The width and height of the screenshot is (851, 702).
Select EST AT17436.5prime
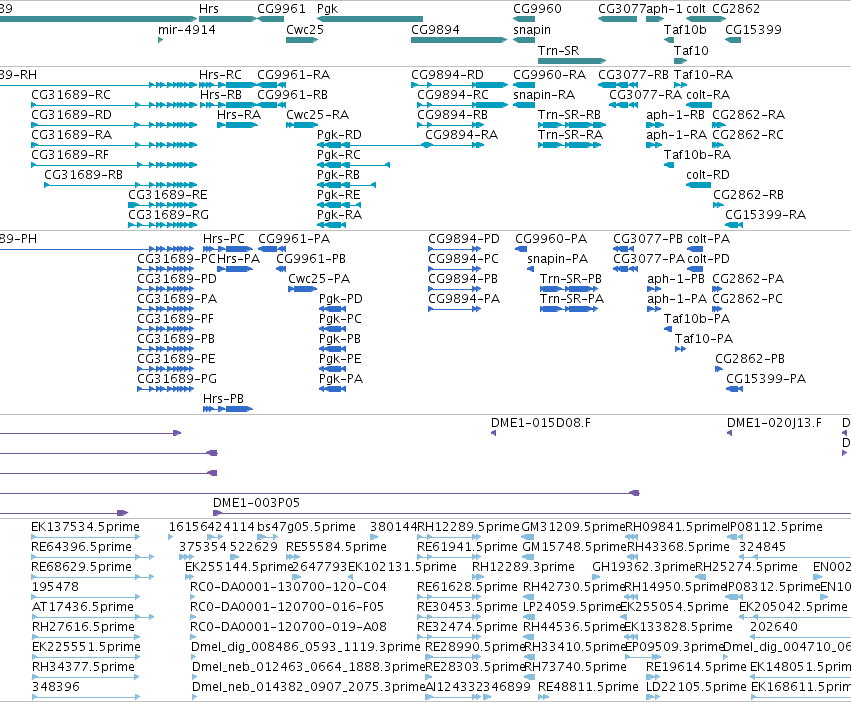[x=82, y=607]
